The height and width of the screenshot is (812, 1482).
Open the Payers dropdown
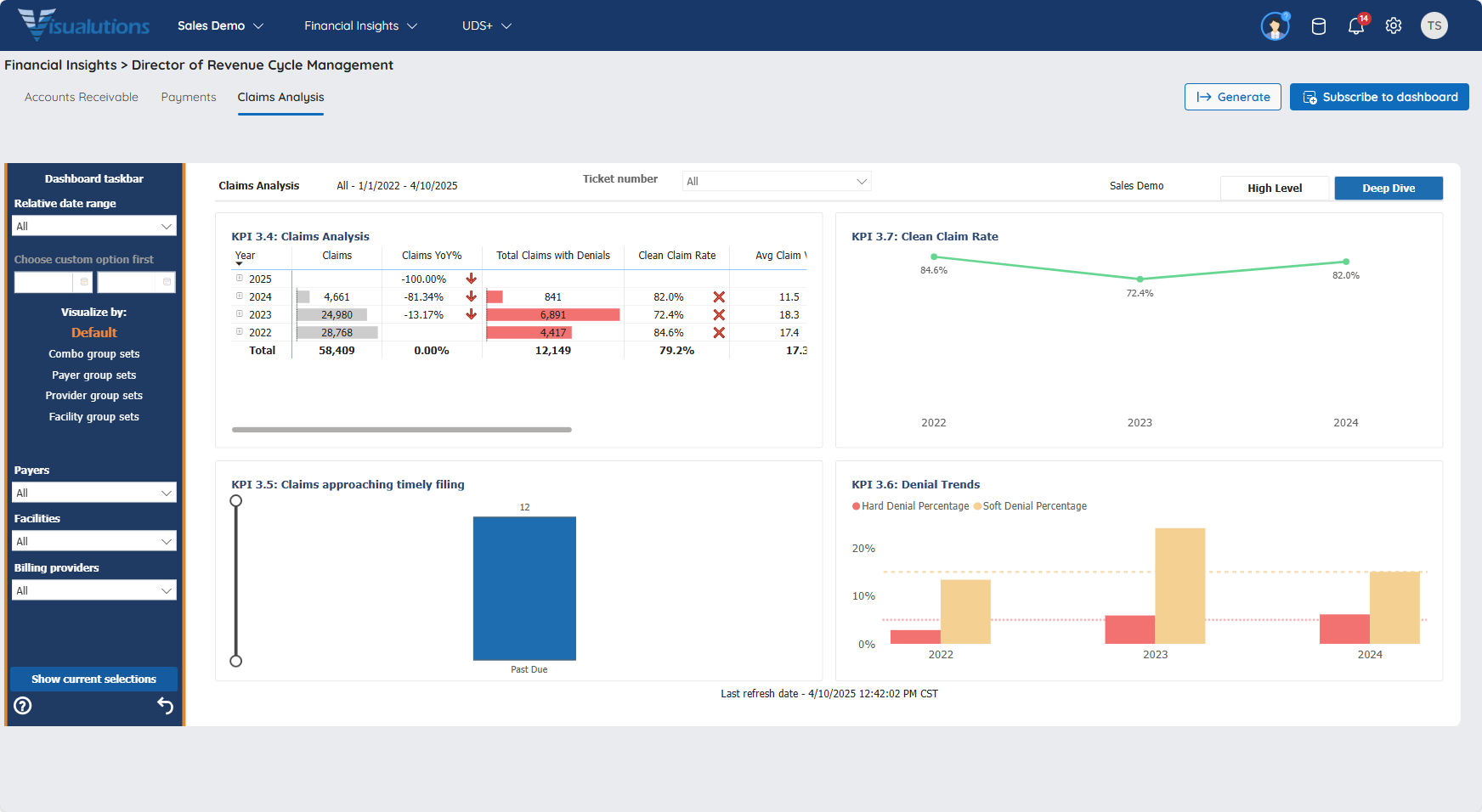(94, 493)
